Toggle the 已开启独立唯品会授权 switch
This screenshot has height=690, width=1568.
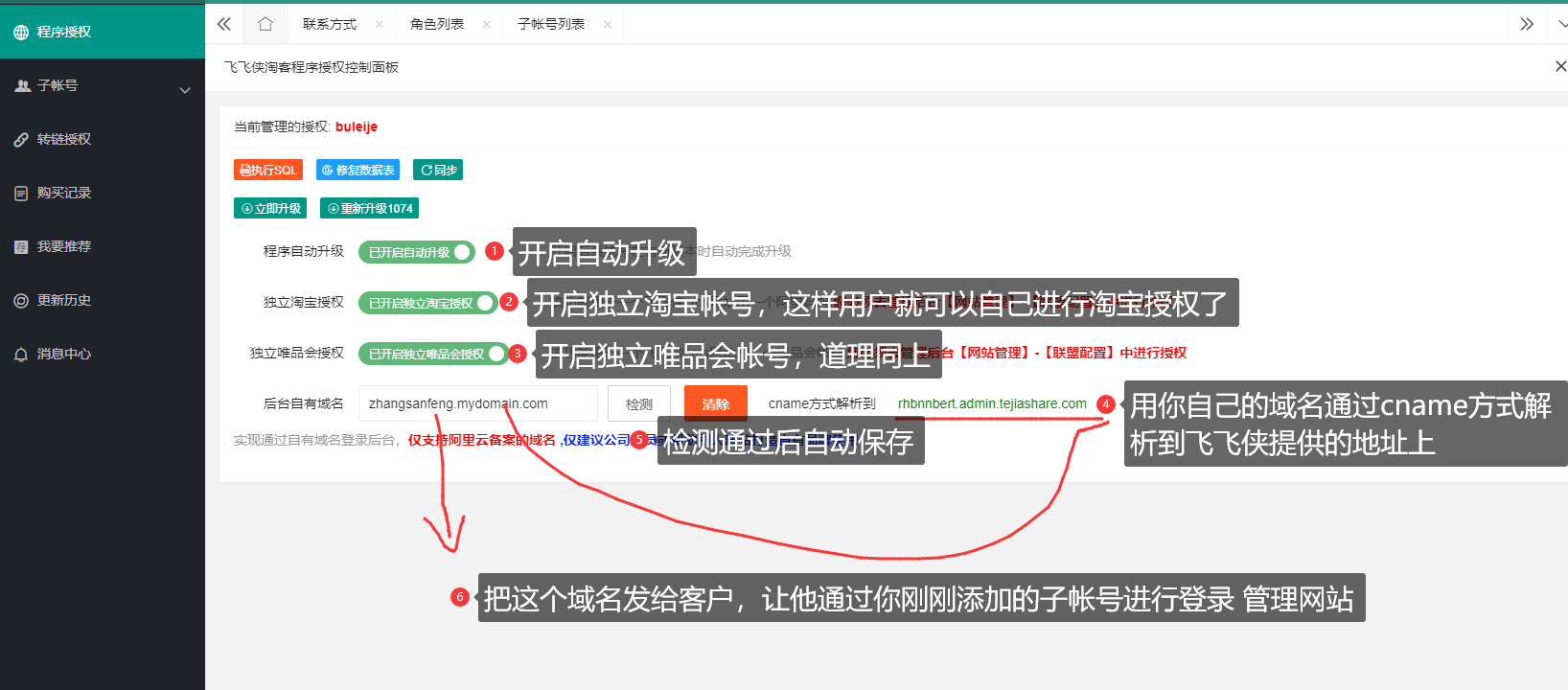tap(433, 354)
